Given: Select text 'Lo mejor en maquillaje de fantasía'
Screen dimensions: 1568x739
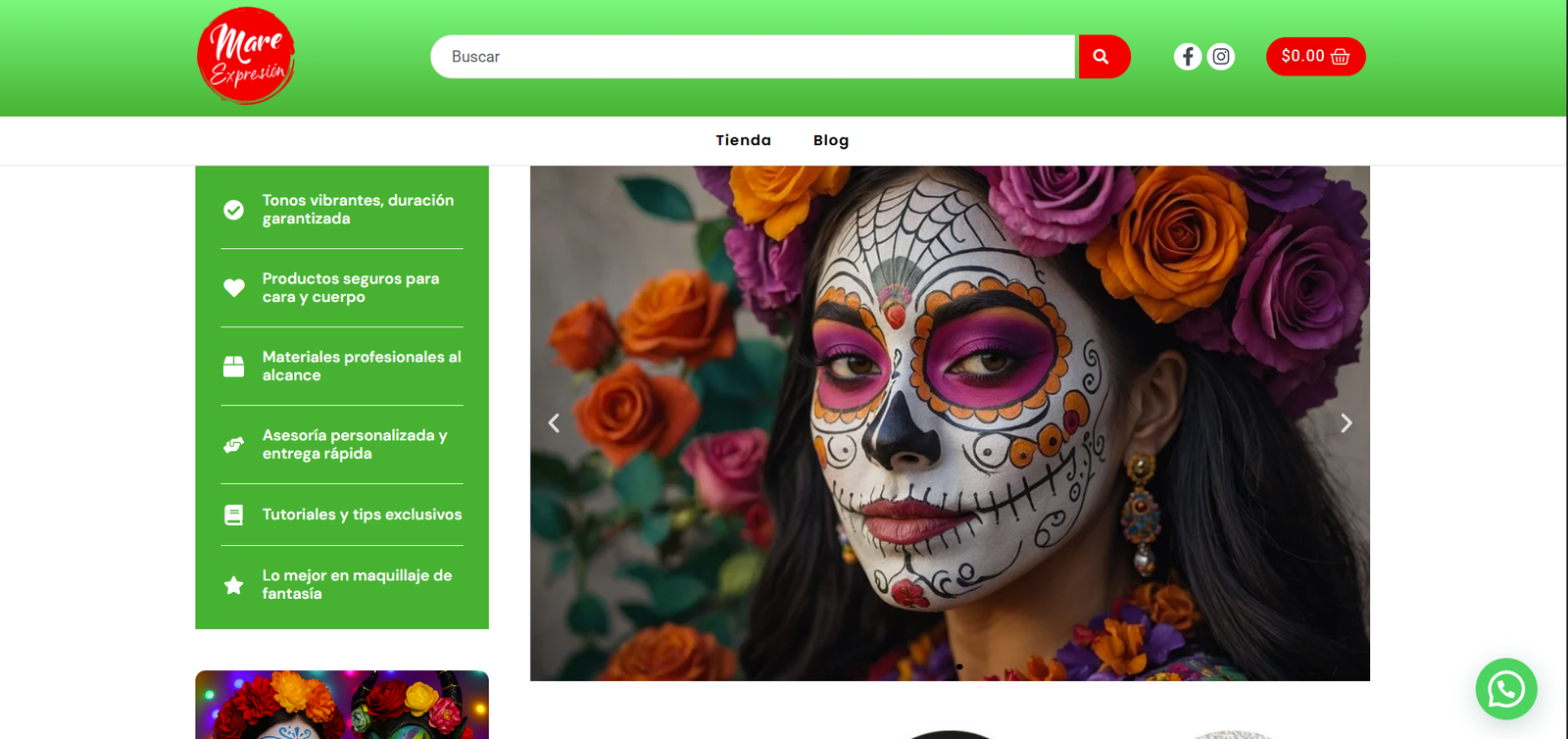Looking at the screenshot, I should 357,585.
